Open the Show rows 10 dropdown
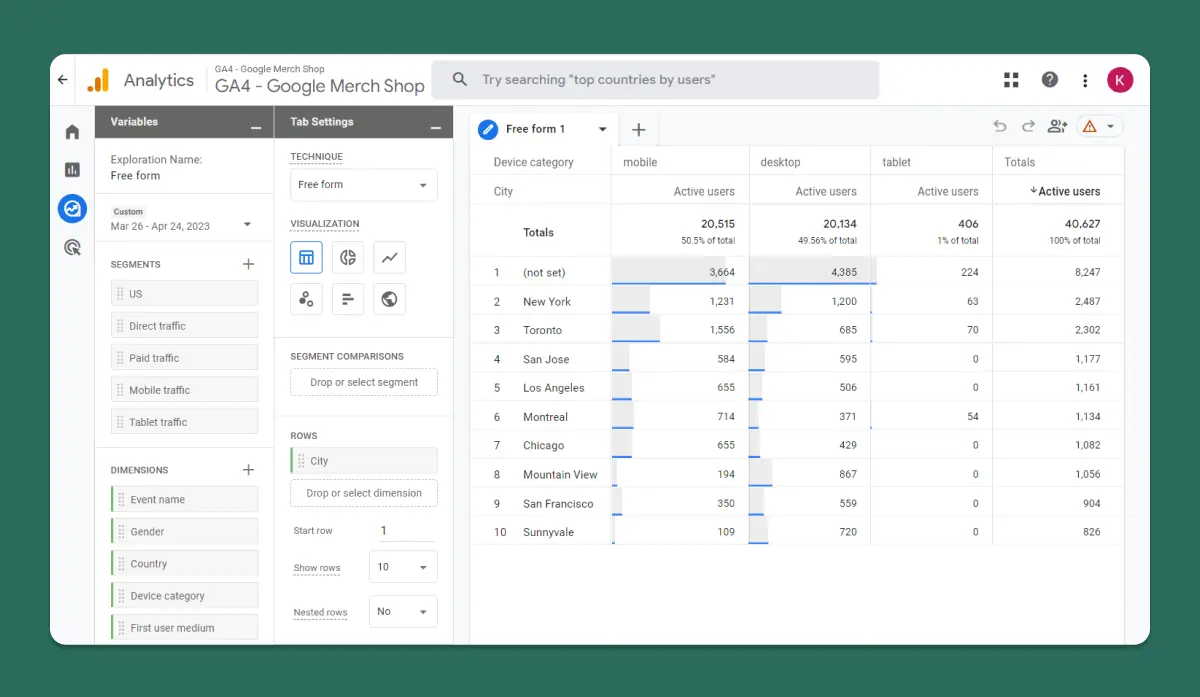 point(403,567)
